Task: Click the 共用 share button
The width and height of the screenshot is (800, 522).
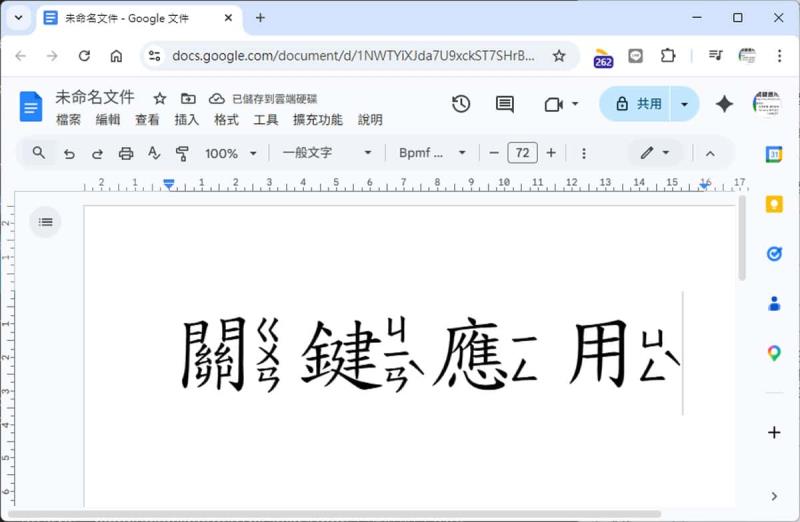Action: (x=636, y=104)
